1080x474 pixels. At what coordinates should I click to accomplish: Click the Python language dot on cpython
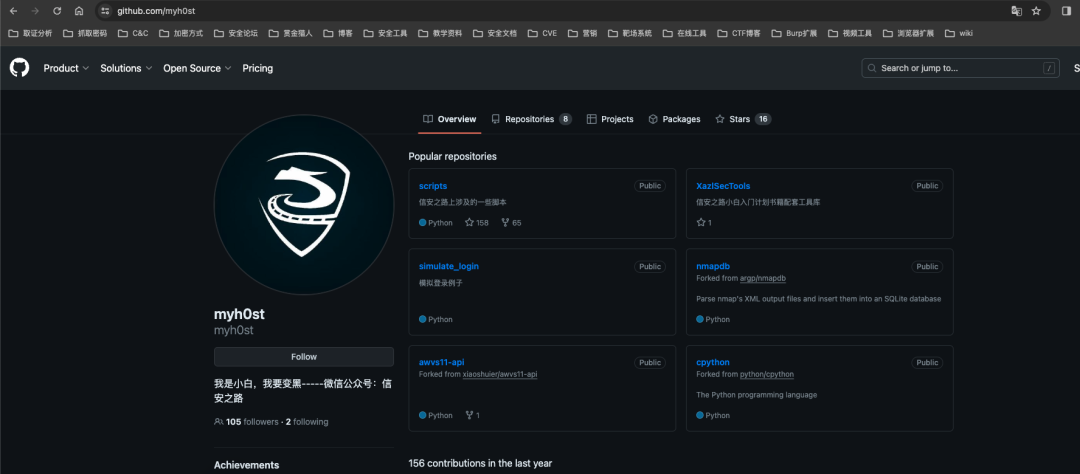click(700, 415)
